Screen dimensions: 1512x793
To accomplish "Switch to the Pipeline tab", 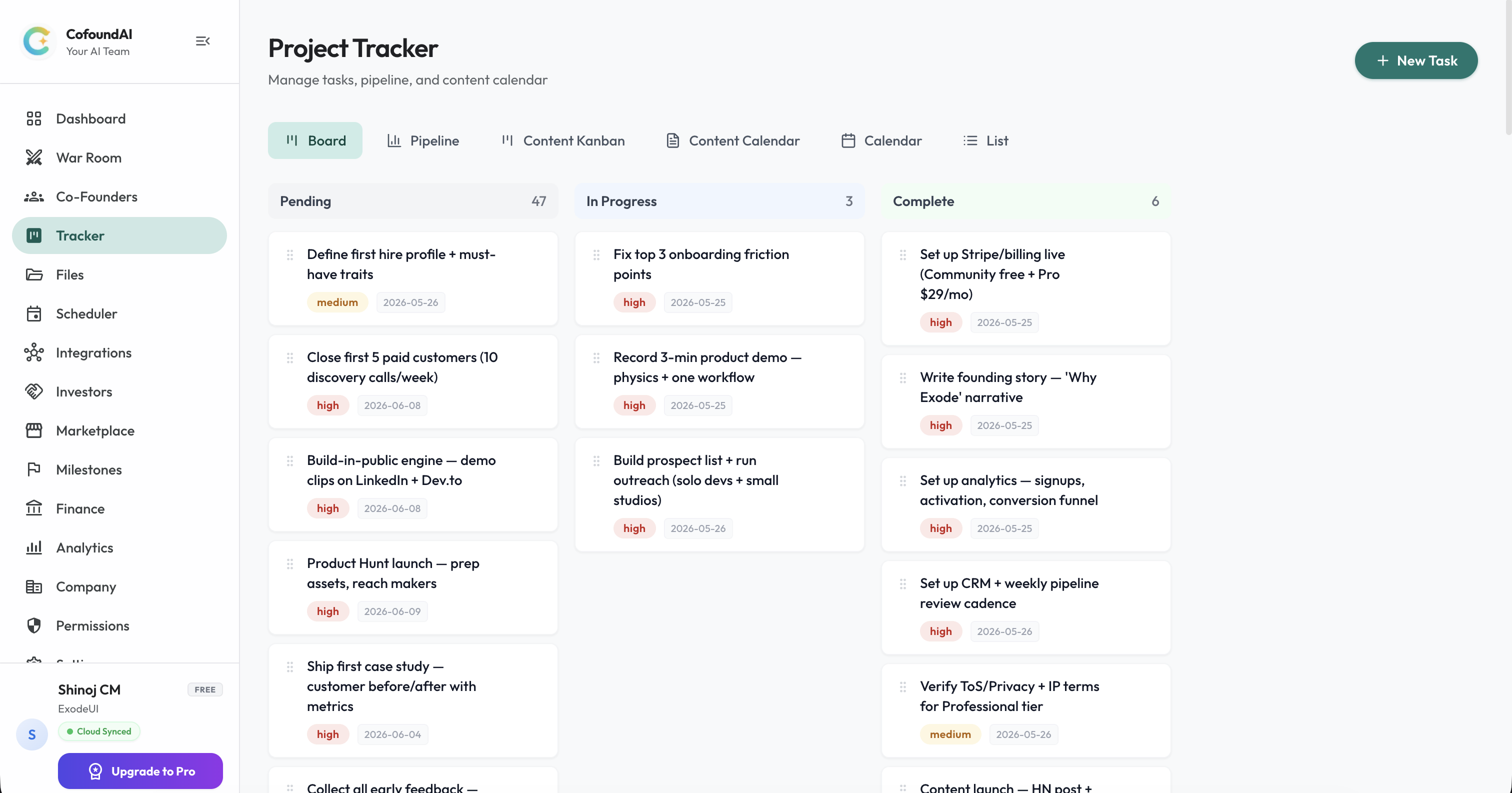I will pyautogui.click(x=423, y=140).
